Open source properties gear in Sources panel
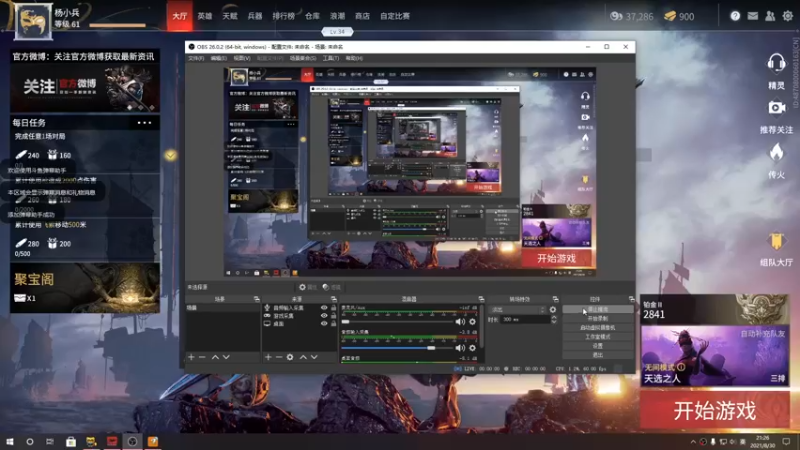The image size is (800, 450). [290, 357]
